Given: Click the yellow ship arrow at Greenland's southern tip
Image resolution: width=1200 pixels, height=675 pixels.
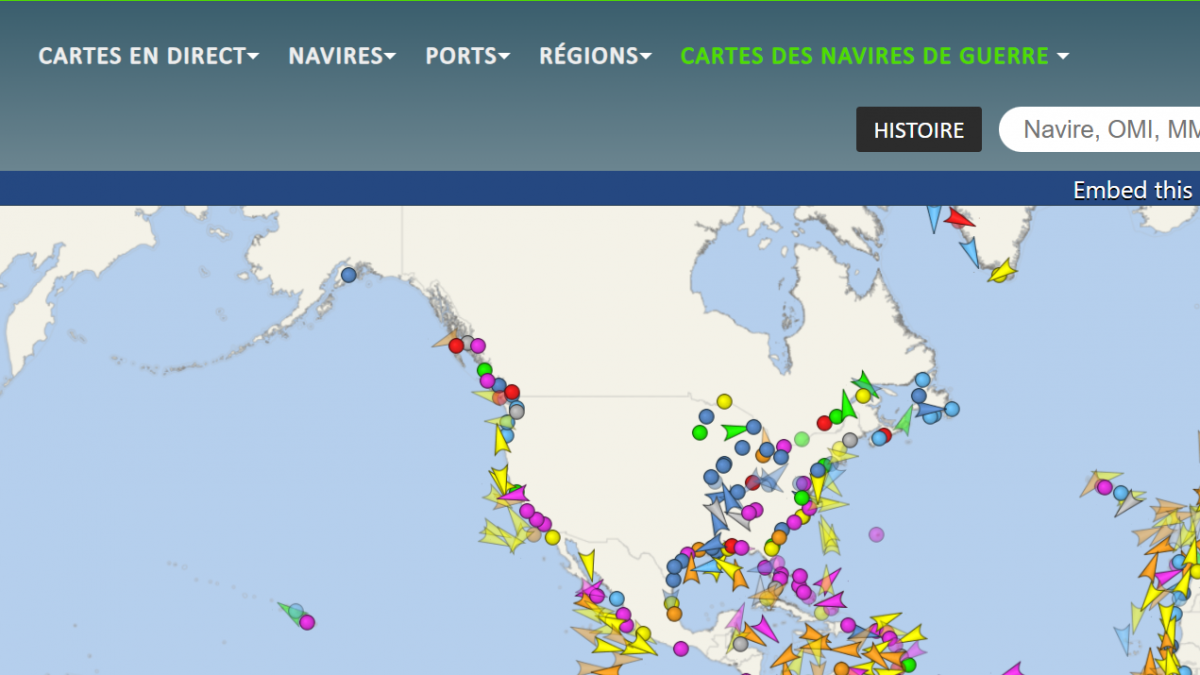Looking at the screenshot, I should 1001,270.
